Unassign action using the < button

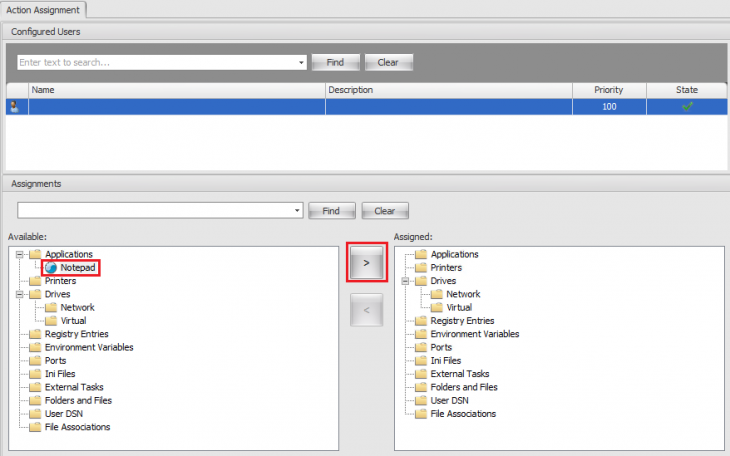[366, 310]
